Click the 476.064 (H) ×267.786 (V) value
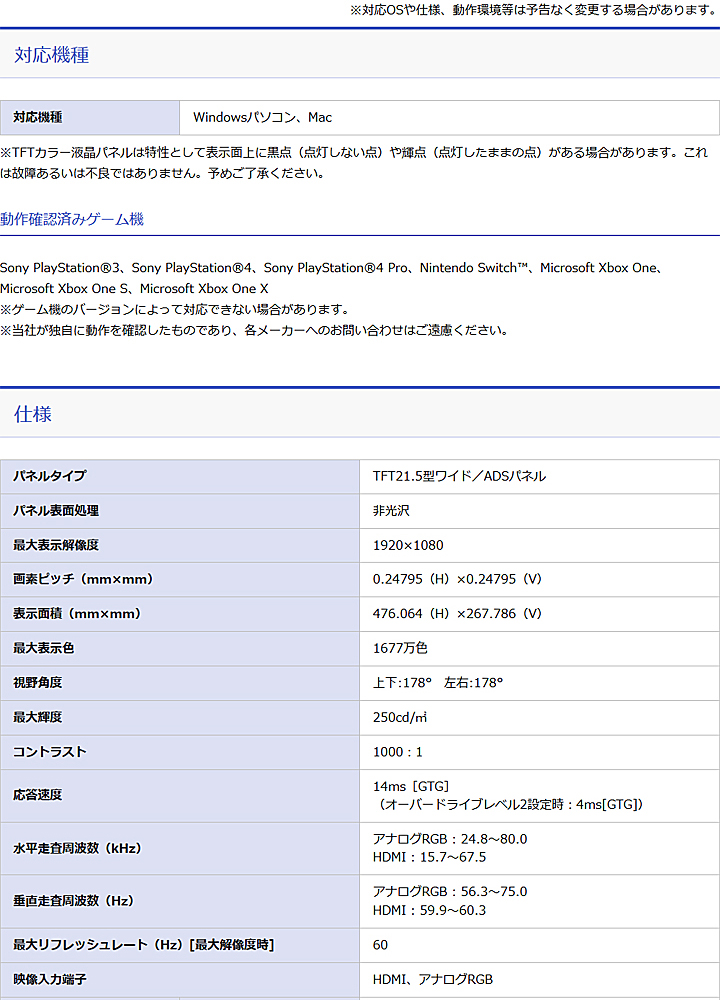The image size is (720, 1000). [457, 614]
